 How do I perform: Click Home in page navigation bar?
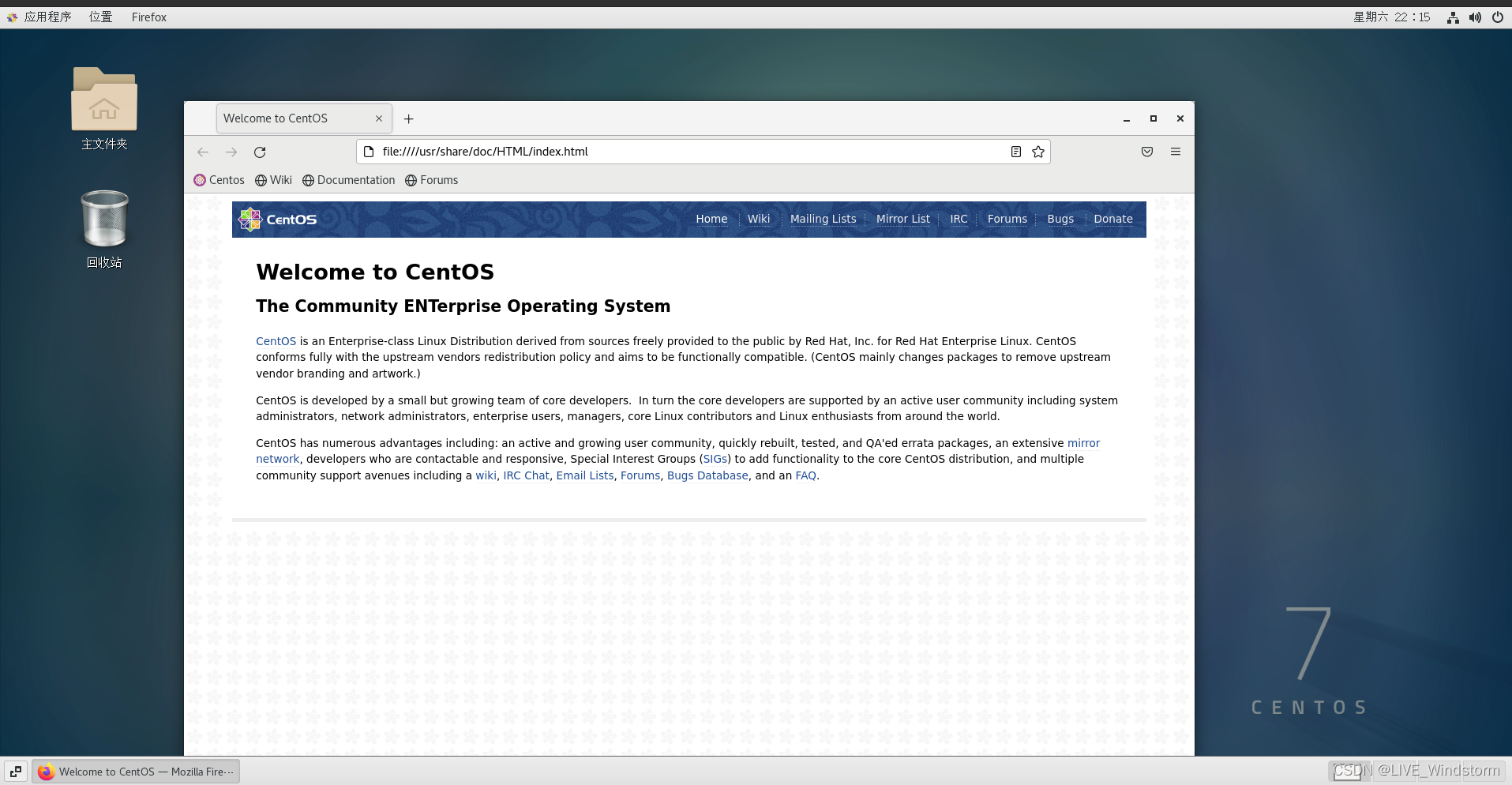711,219
